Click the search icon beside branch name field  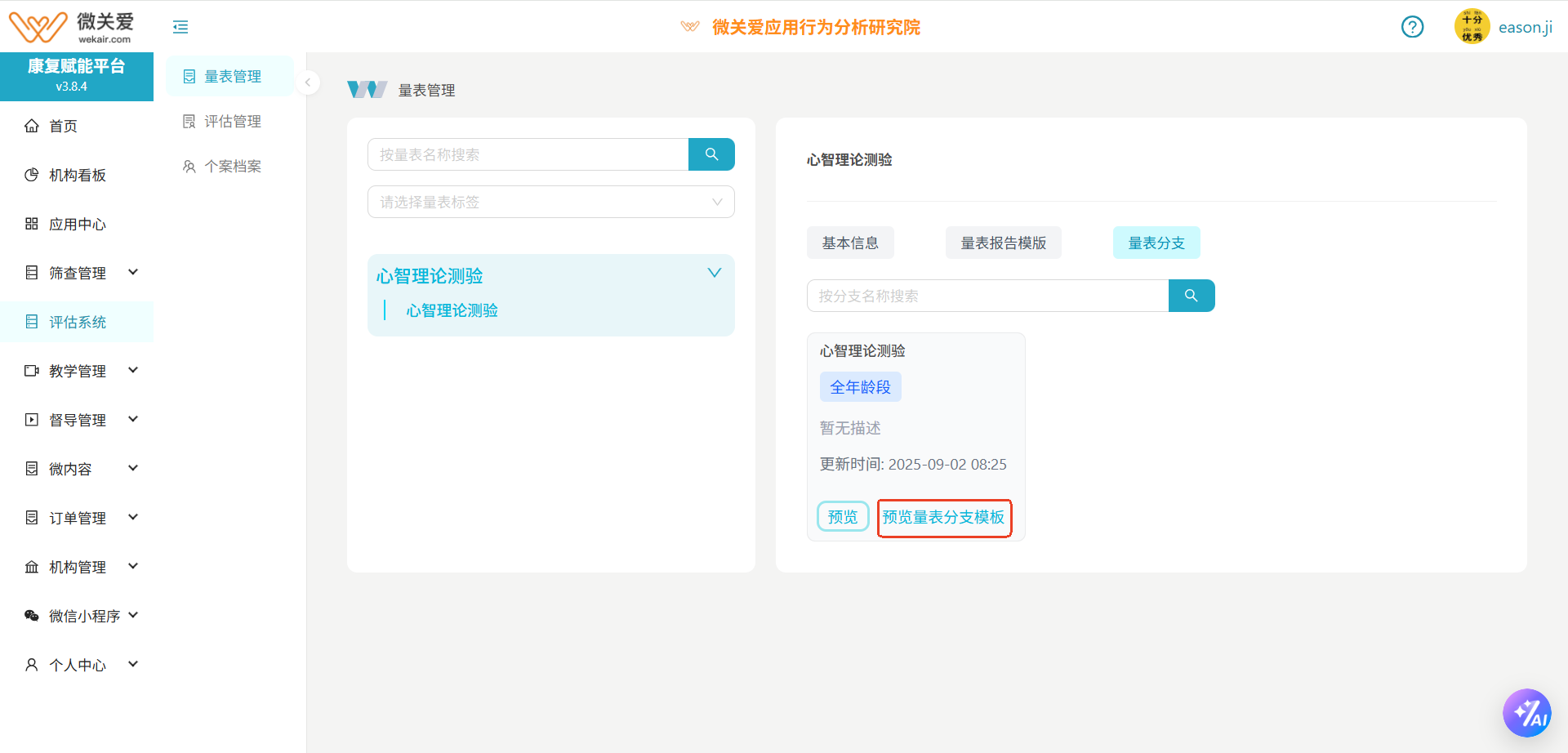pos(1191,296)
